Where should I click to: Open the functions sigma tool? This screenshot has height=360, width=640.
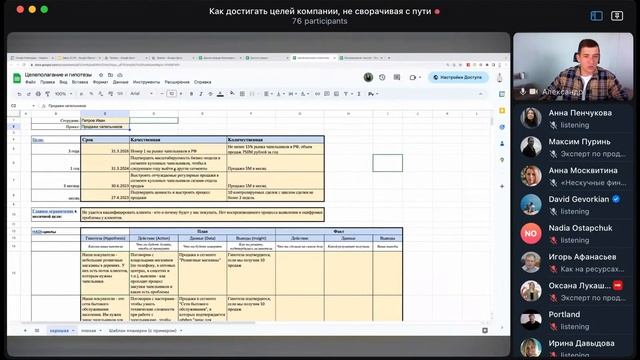pos(359,94)
